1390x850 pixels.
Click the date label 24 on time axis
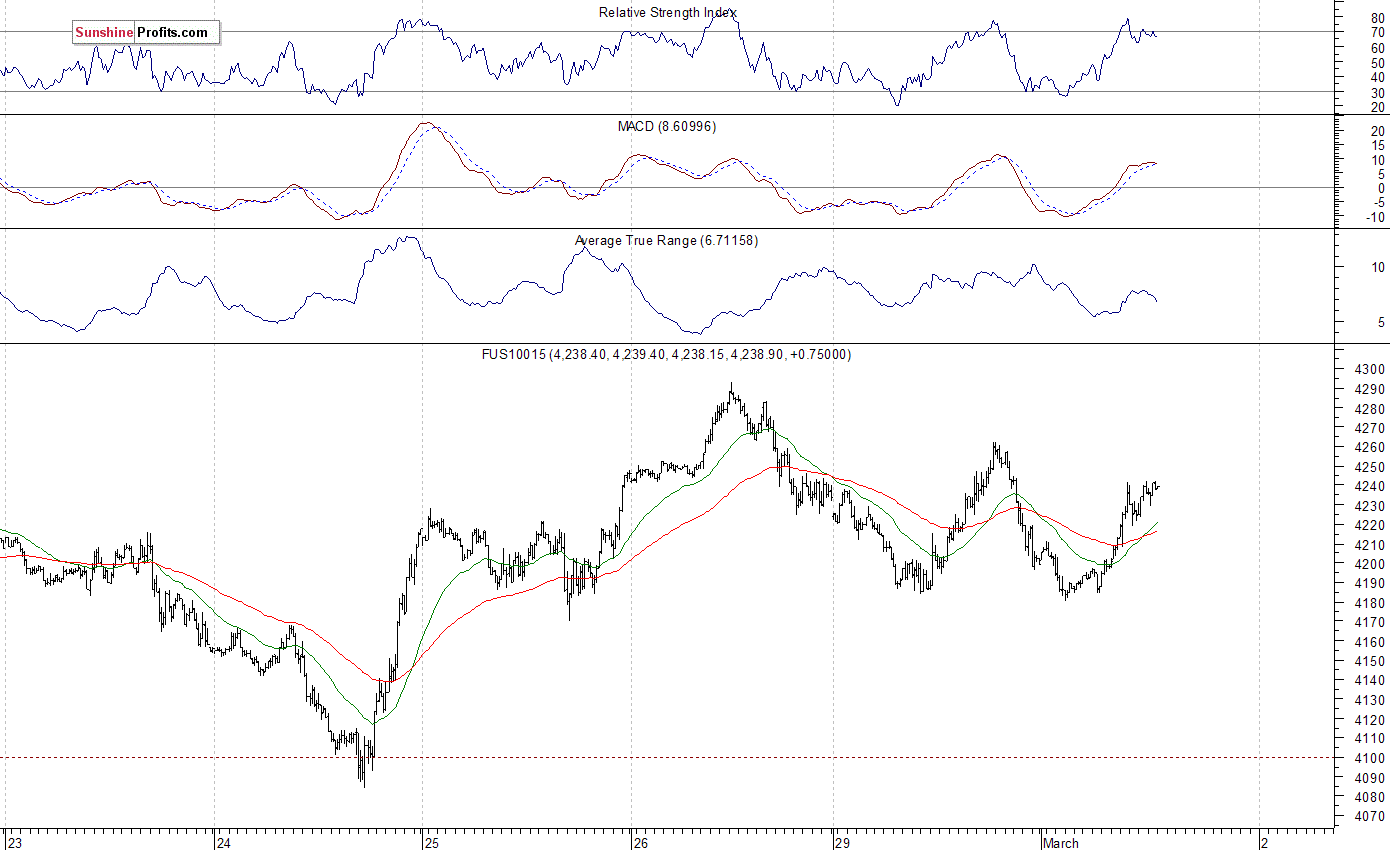pos(224,843)
